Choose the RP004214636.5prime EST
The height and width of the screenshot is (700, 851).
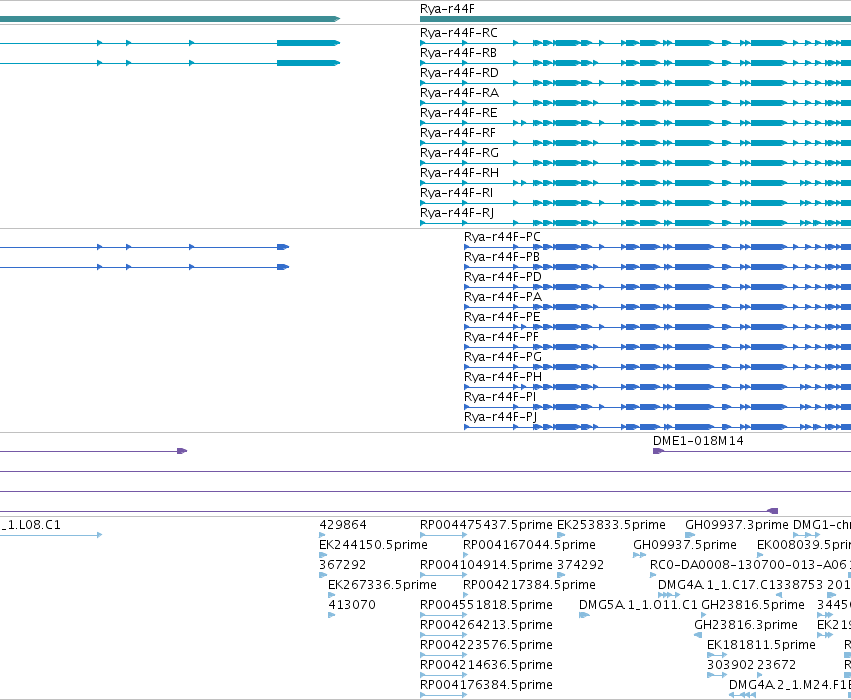coord(486,666)
